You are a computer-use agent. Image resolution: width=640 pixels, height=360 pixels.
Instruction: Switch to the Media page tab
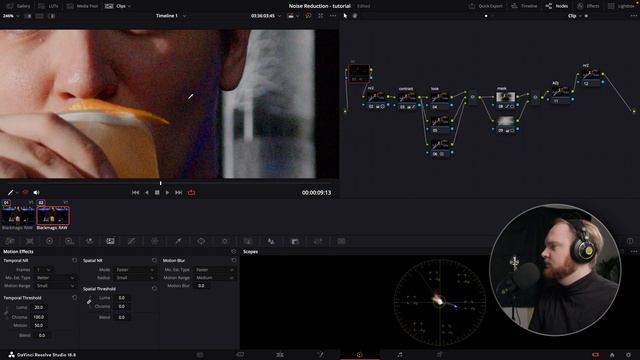(x=200, y=355)
